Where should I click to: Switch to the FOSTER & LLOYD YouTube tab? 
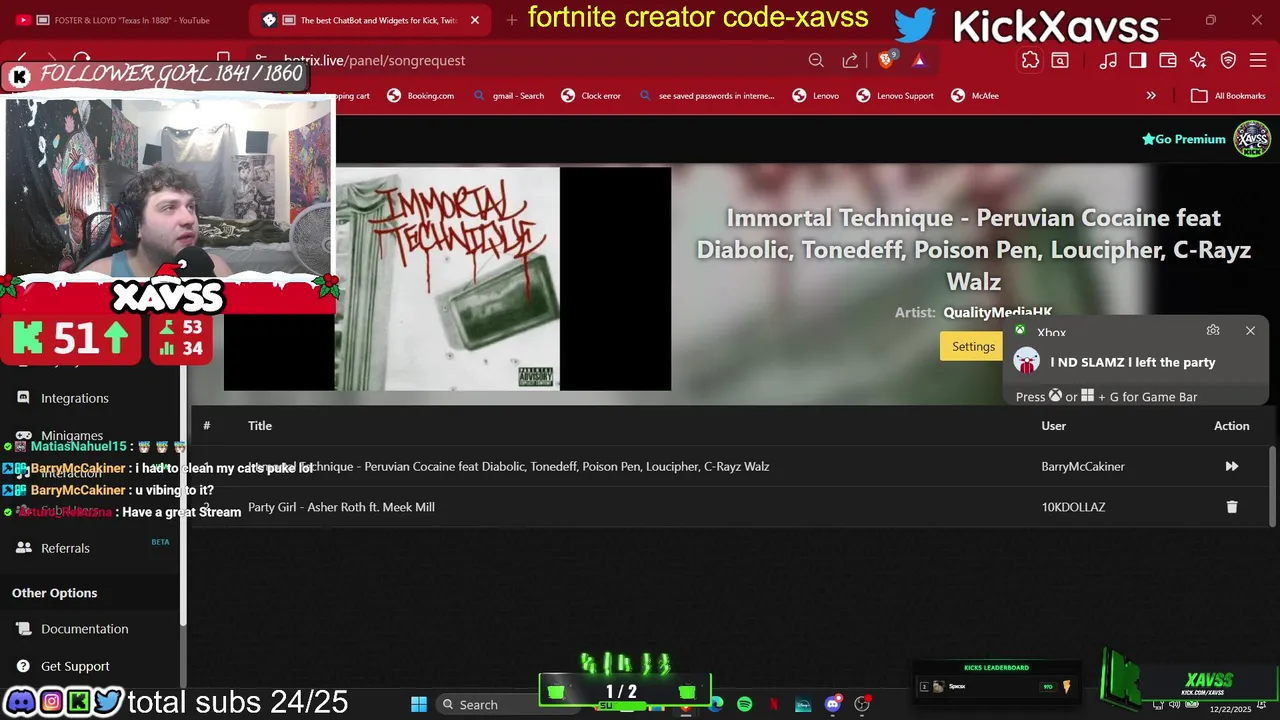tap(124, 20)
